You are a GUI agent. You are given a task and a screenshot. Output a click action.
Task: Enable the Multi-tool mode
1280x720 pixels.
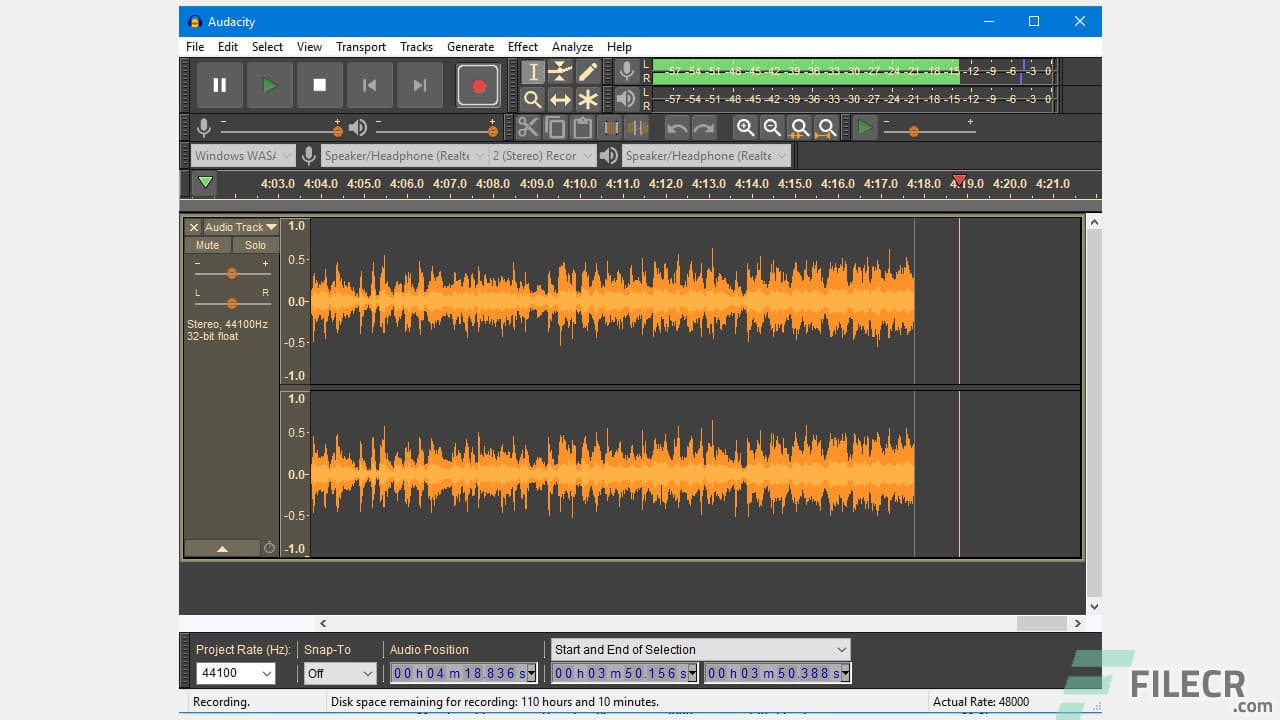tap(589, 99)
